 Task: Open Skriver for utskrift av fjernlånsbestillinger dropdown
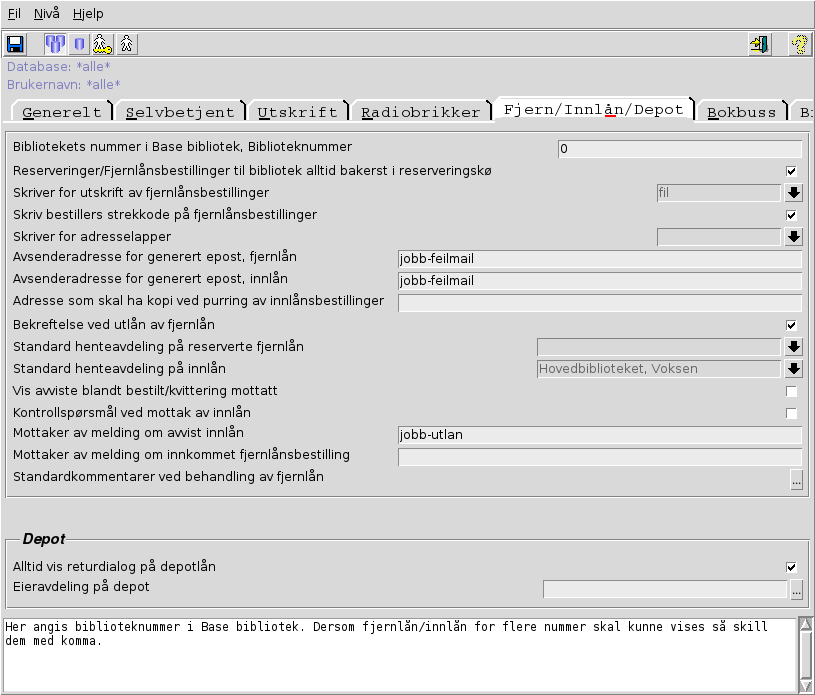[794, 193]
